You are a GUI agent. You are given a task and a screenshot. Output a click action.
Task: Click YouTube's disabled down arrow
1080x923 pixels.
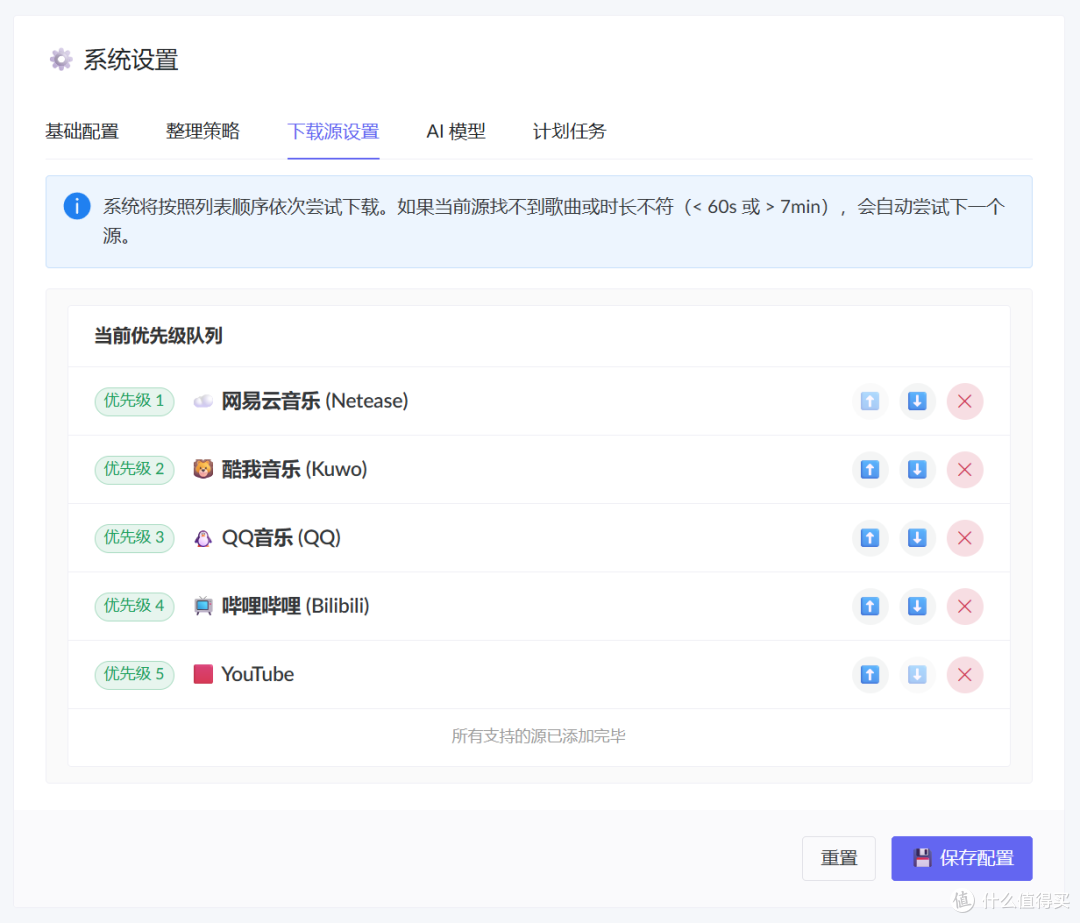[x=917, y=674]
